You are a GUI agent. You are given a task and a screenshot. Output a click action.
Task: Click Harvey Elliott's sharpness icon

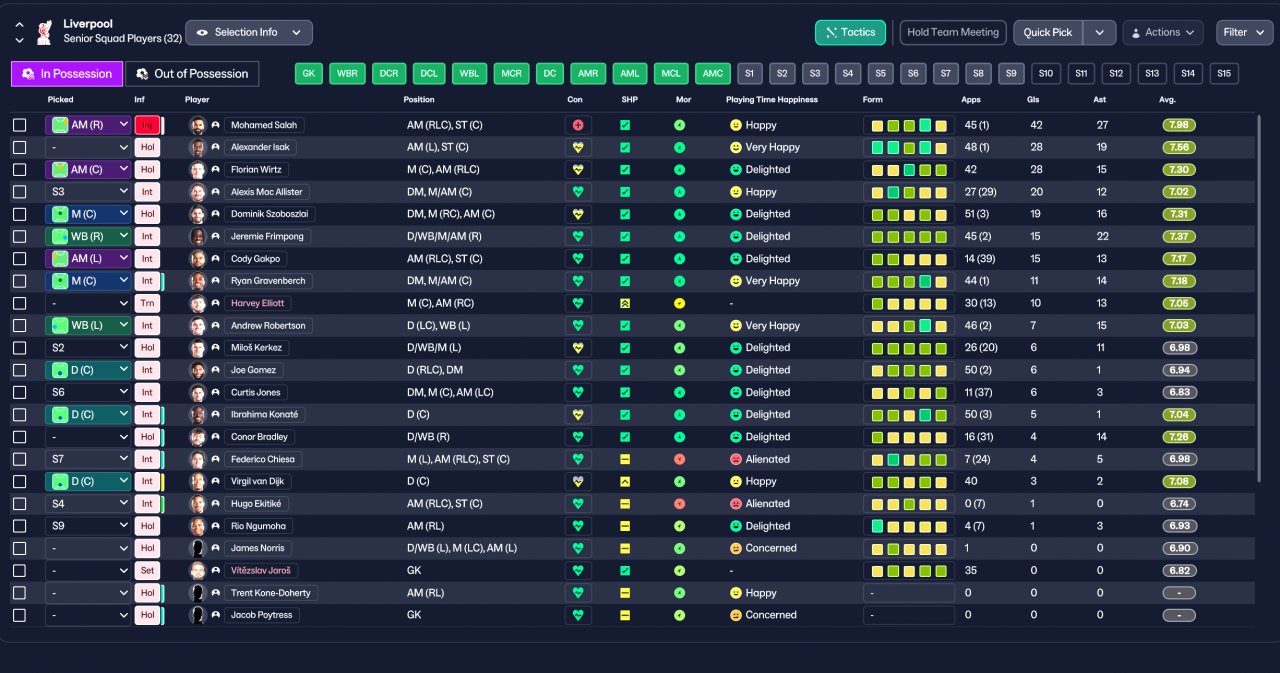click(625, 303)
